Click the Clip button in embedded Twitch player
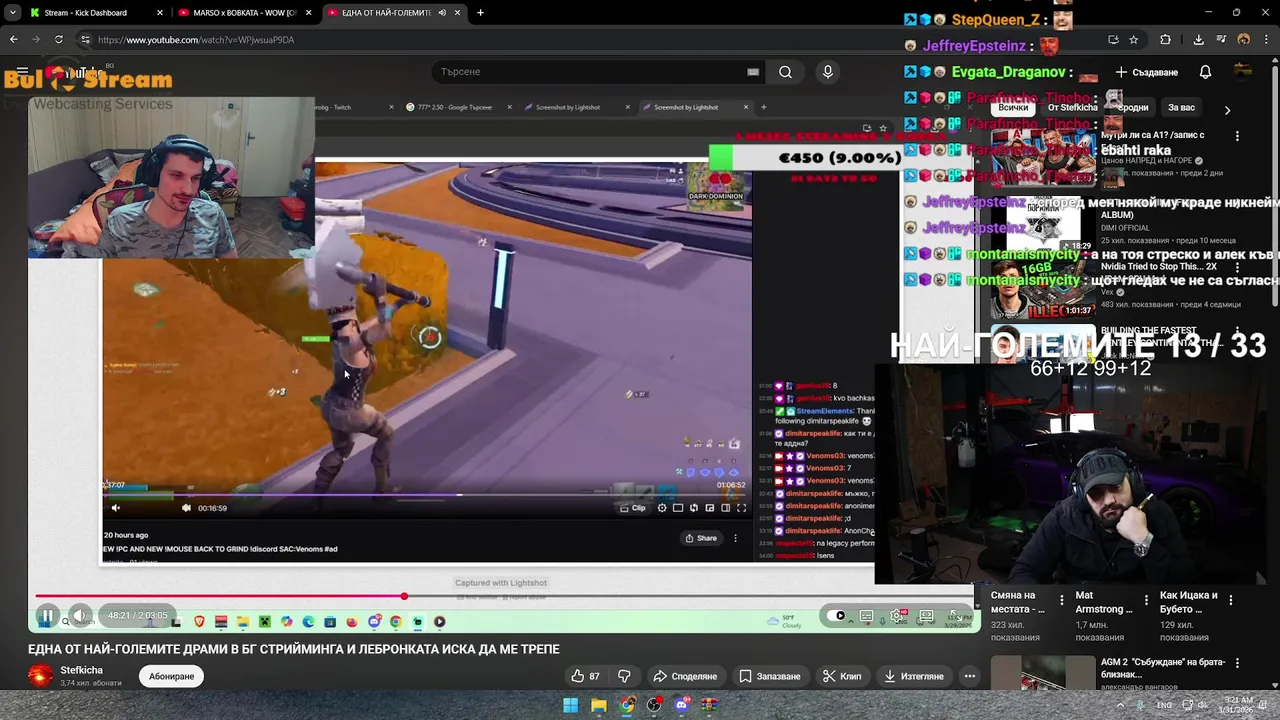Screen dimensions: 1280x720 (x=632, y=508)
